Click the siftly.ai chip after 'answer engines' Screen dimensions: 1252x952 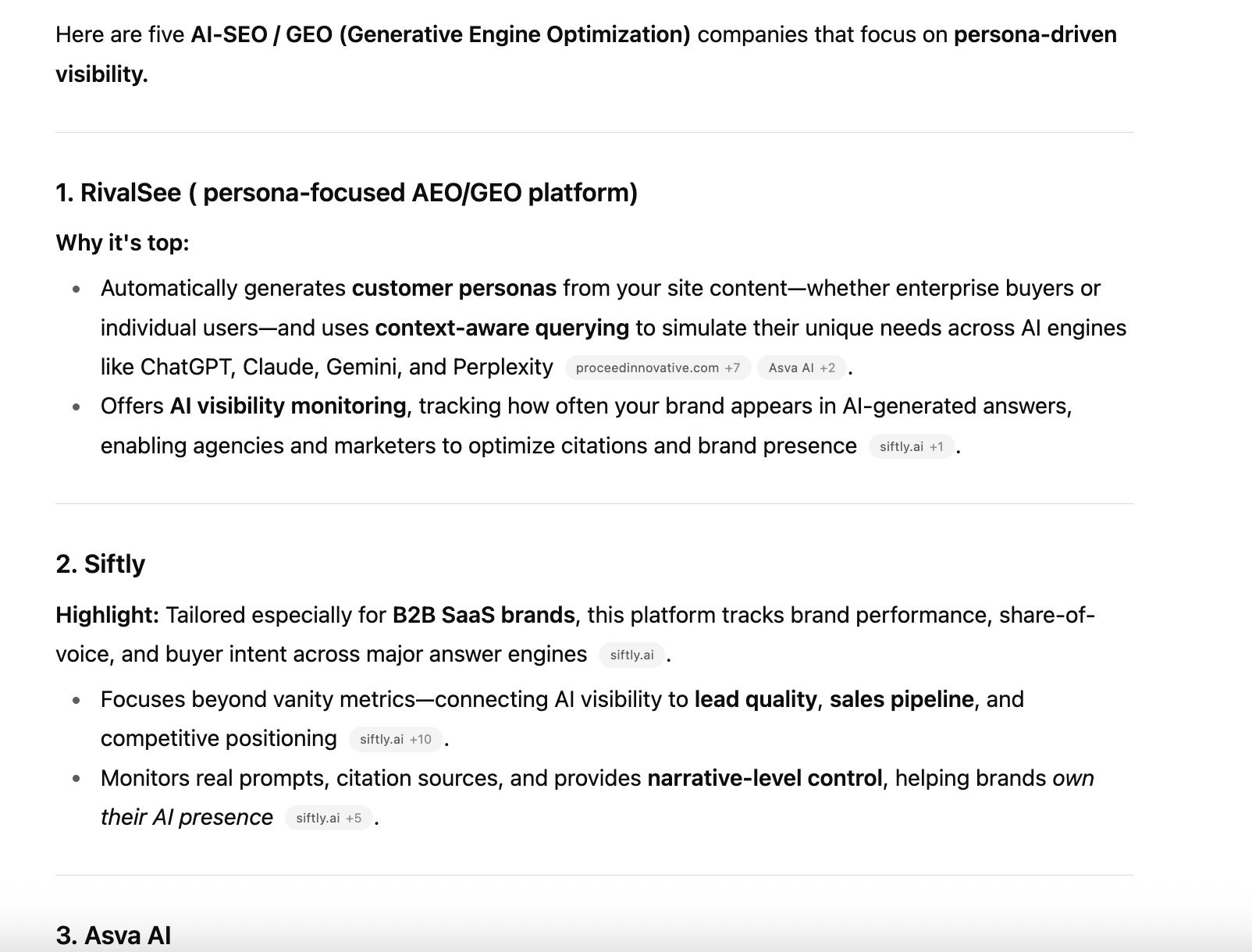(631, 655)
